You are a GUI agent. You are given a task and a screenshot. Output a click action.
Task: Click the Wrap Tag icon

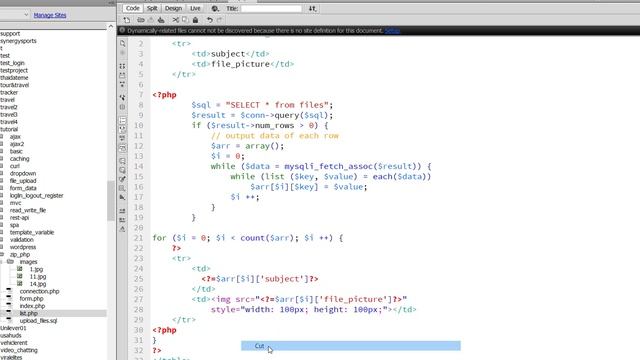point(122,179)
